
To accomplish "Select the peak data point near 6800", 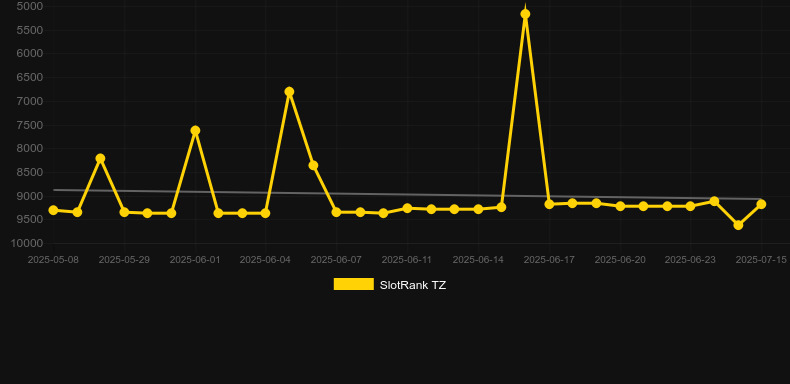I will (289, 92).
